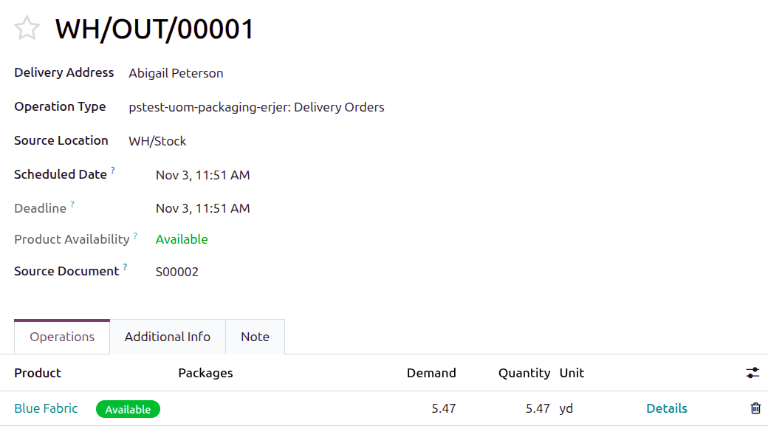Edit the Scheduled Date field
Image resolution: width=768 pixels, height=429 pixels.
(203, 175)
